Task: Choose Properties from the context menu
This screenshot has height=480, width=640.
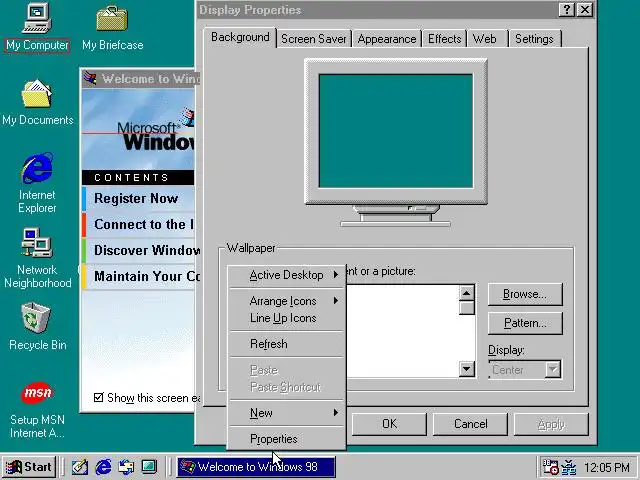Action: pos(287,439)
